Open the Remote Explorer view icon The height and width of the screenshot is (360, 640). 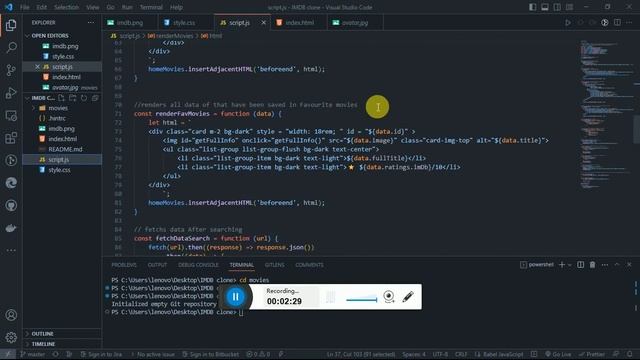coord(11,116)
